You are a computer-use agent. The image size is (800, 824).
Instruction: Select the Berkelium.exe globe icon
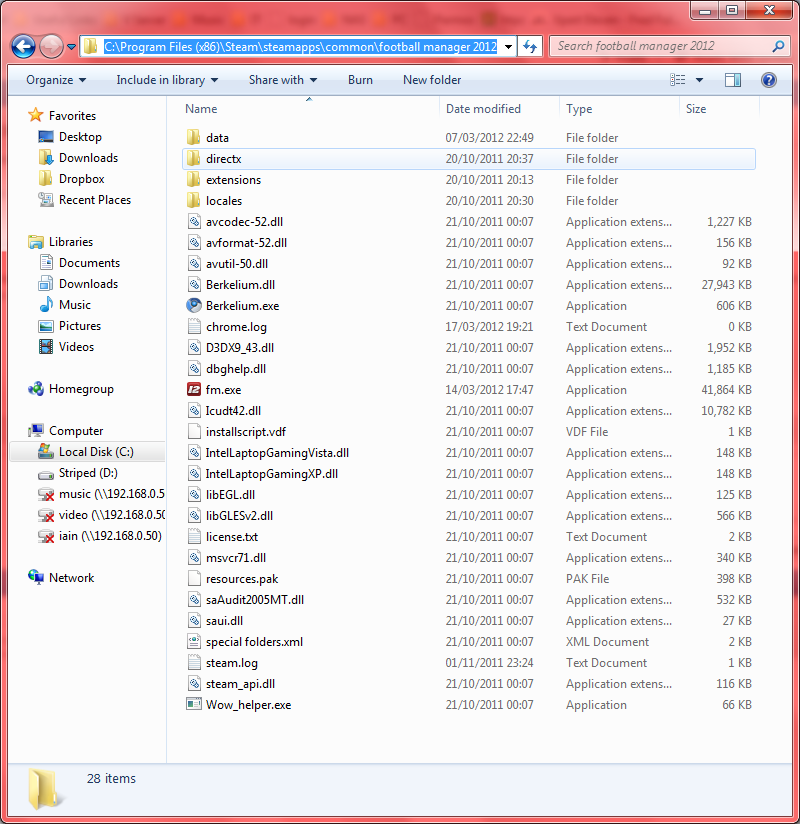[194, 306]
